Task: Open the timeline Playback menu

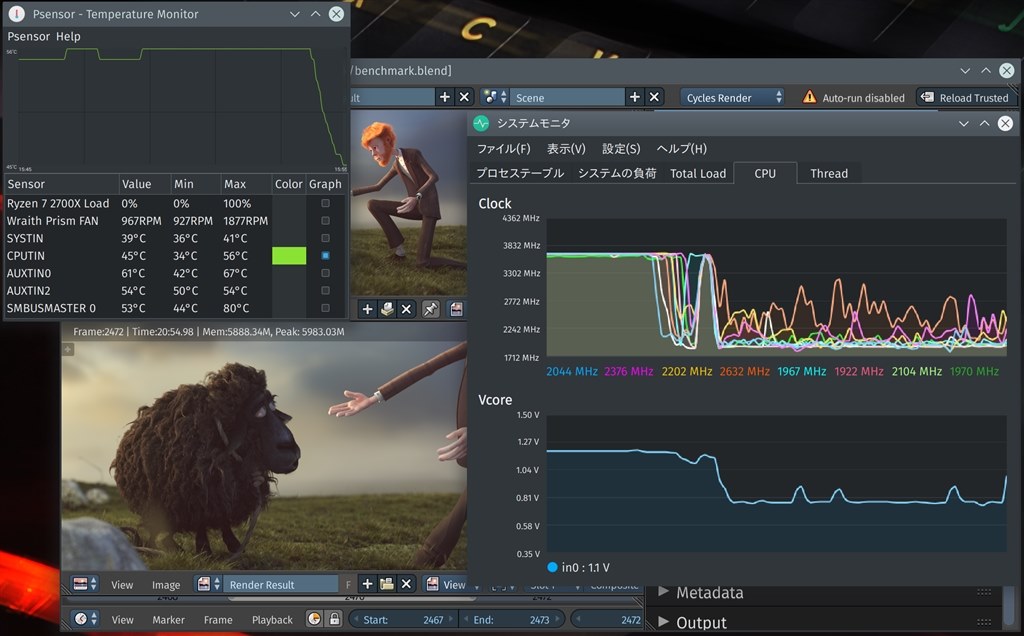Action: [x=272, y=620]
